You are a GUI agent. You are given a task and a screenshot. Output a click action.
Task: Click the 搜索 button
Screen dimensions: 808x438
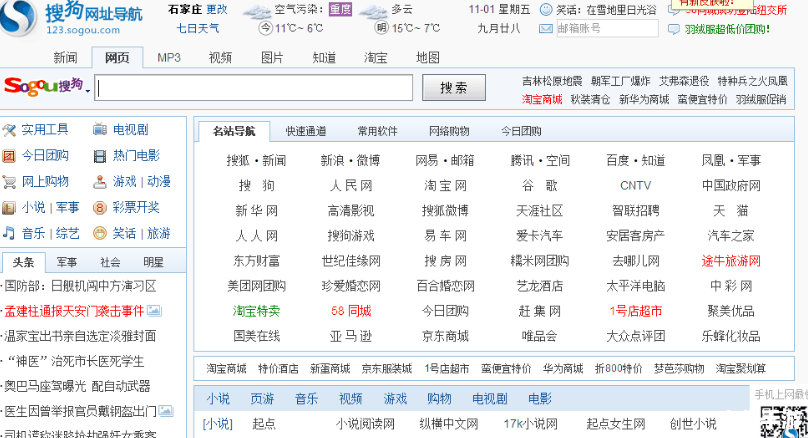[453, 88]
